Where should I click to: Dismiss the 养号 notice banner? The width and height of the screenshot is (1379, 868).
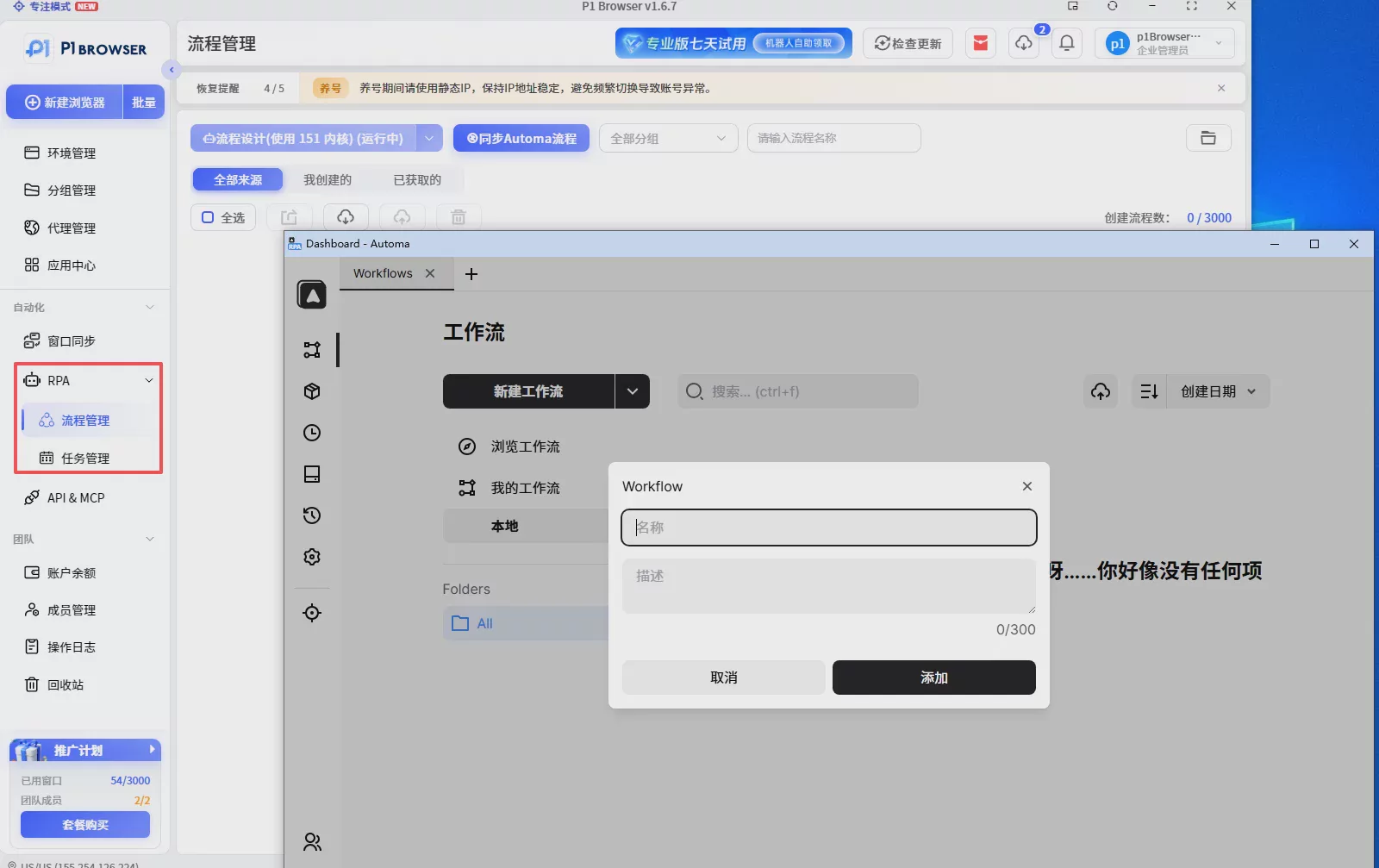[x=1221, y=88]
